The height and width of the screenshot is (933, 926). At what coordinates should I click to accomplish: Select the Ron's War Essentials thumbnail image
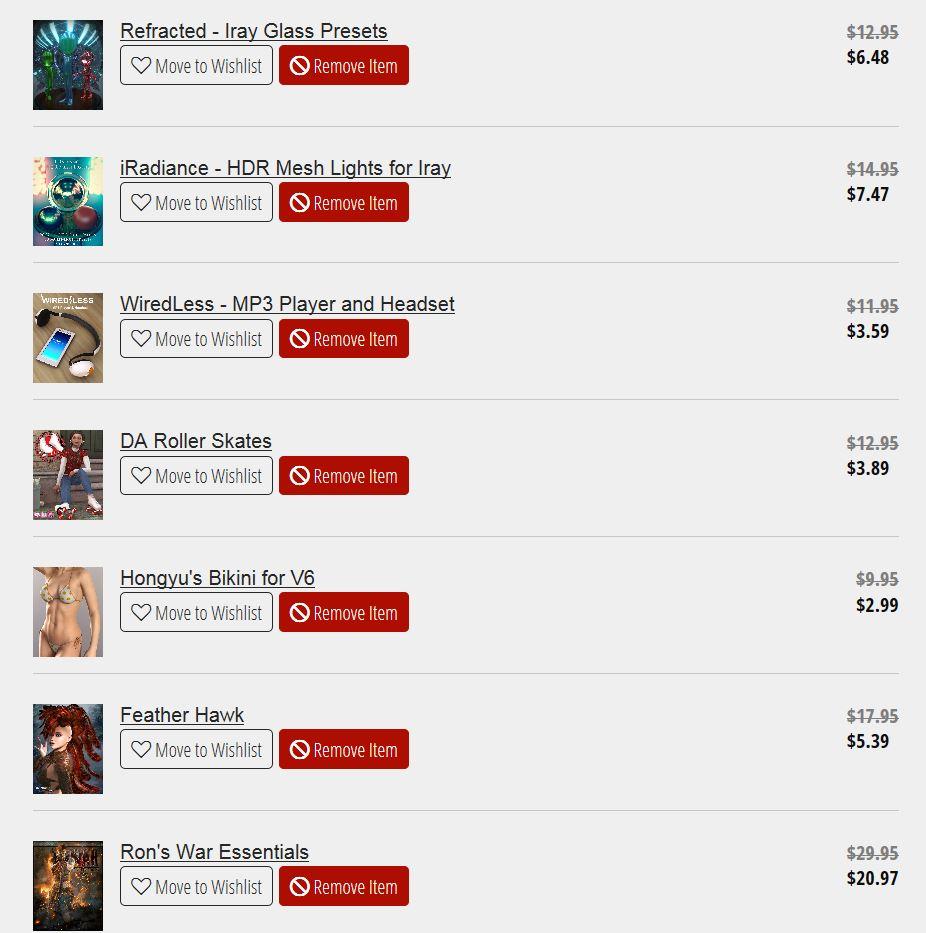[x=68, y=885]
